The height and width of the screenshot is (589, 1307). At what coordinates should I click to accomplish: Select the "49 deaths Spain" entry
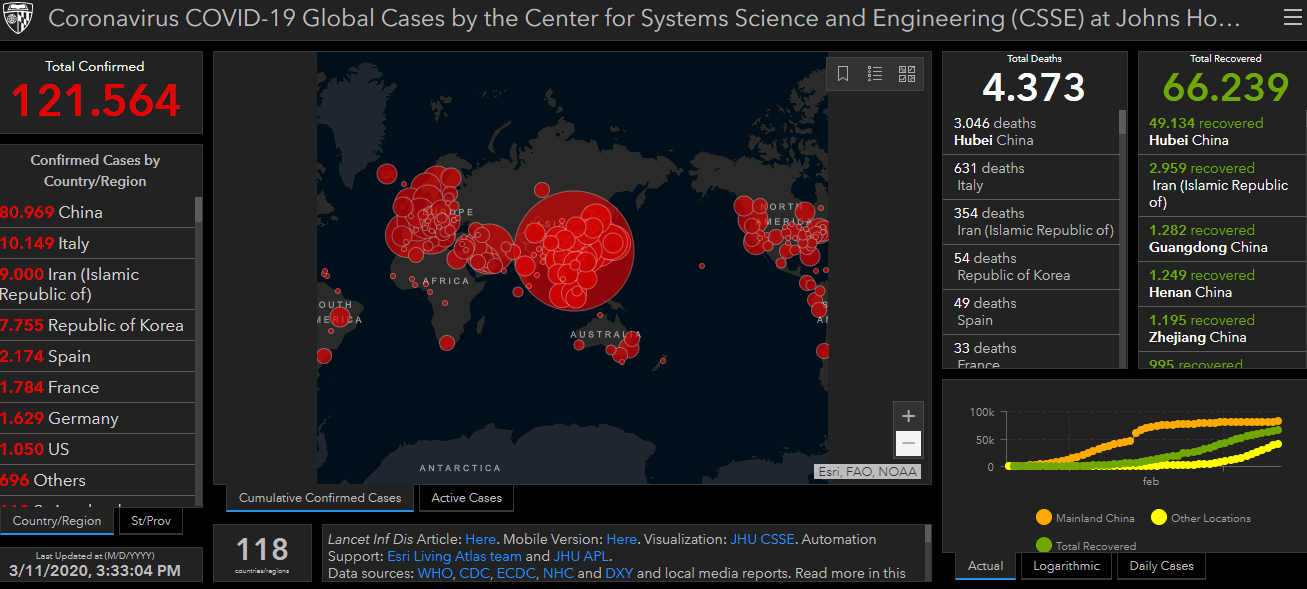pyautogui.click(x=1031, y=312)
